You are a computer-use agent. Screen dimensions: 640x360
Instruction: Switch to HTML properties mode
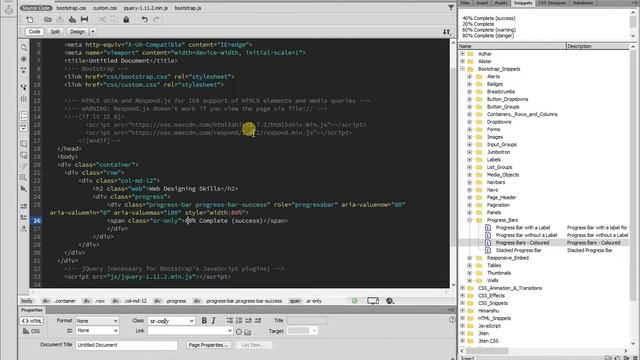pos(31,321)
